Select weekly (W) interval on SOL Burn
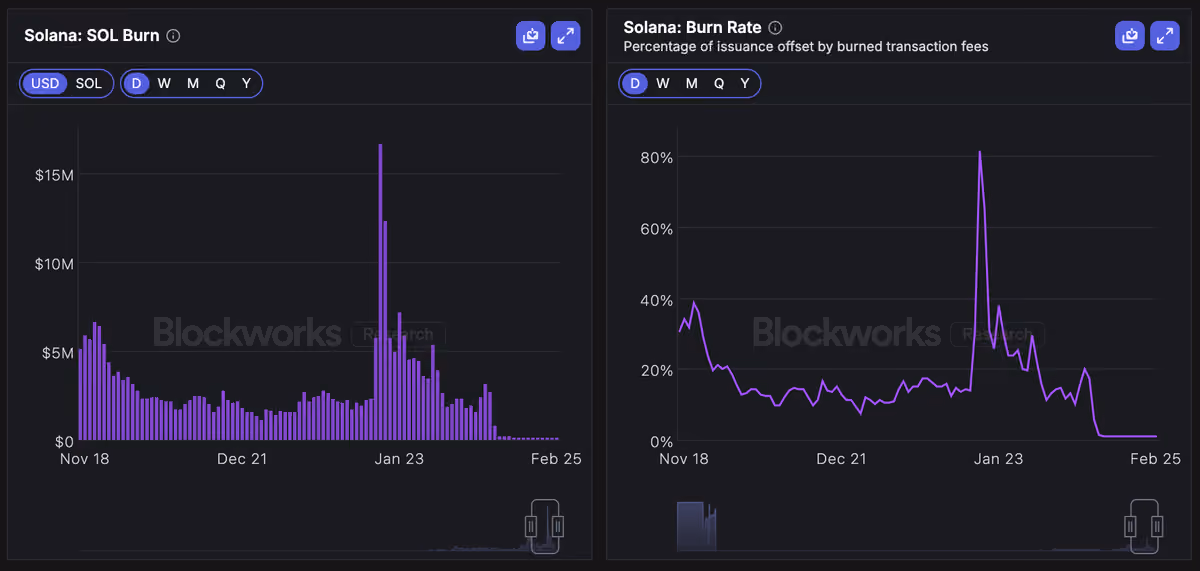This screenshot has width=1200, height=571. [x=164, y=83]
